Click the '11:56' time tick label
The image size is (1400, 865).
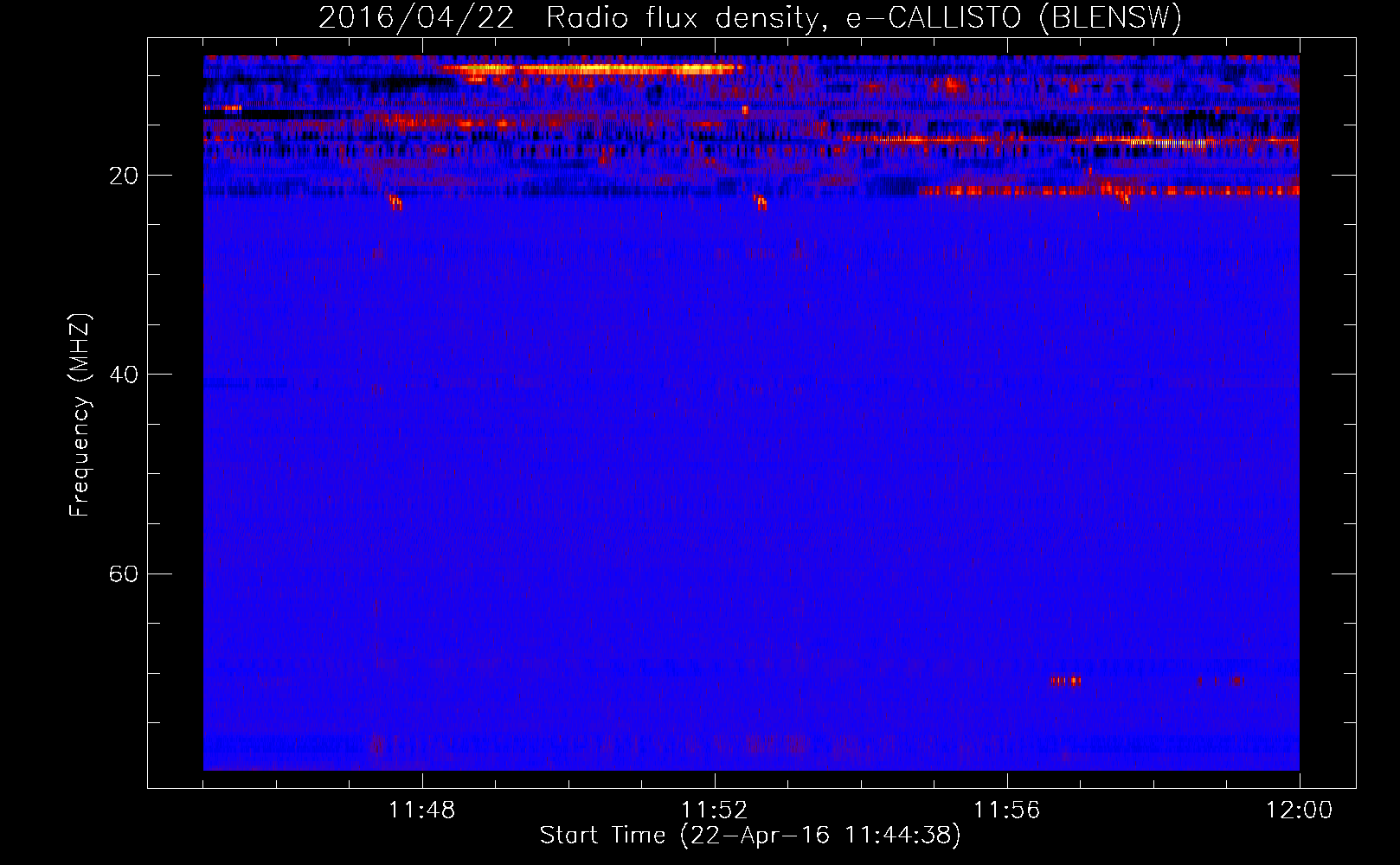(x=1006, y=810)
